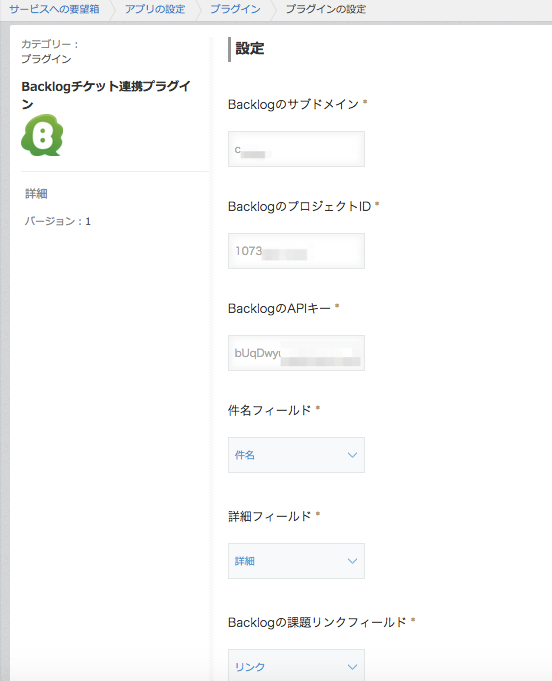
Task: Click the Backlogの課題リンクフィールド label
Action: [317, 622]
